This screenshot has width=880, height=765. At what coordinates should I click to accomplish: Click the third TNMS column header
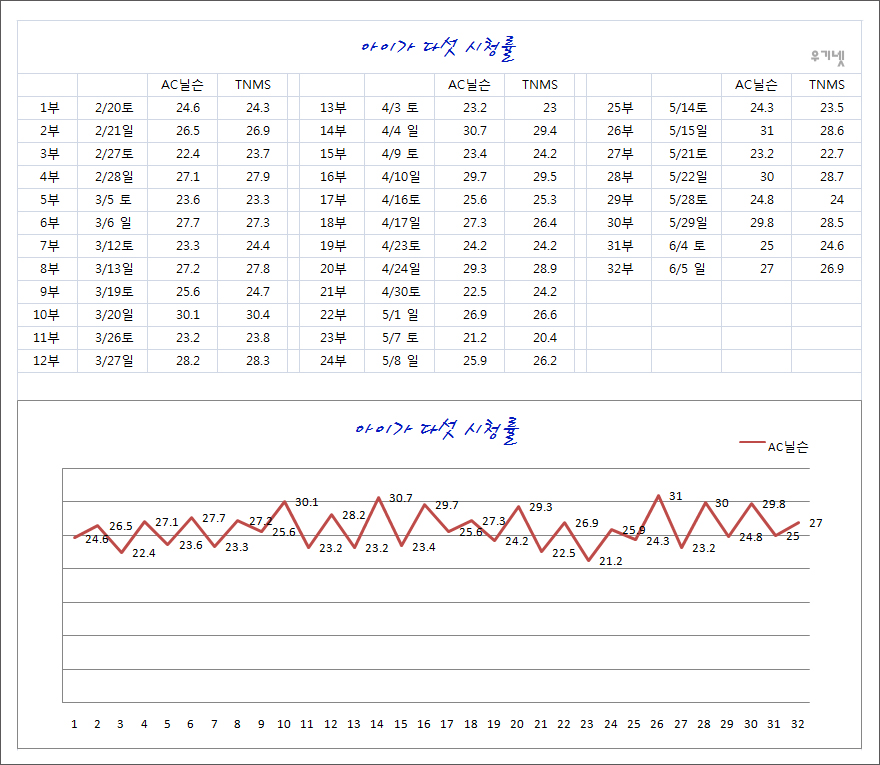826,85
